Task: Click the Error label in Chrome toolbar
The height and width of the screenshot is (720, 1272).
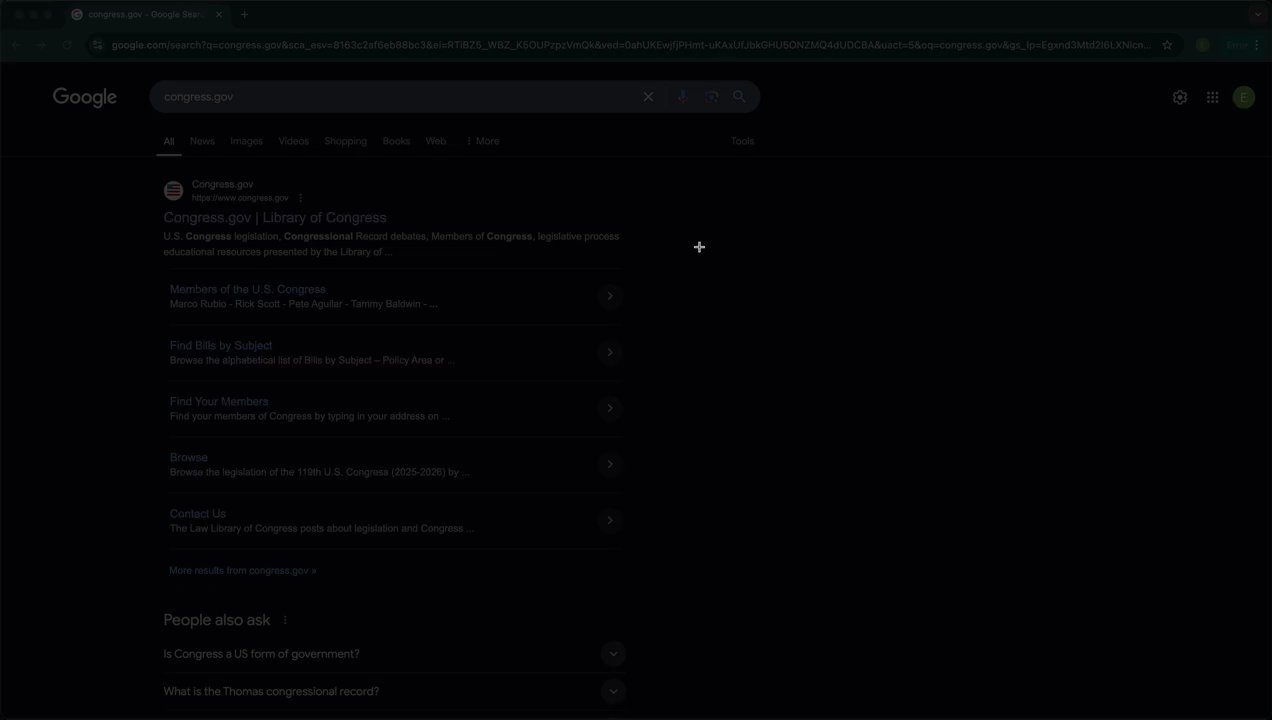Action: (1236, 45)
